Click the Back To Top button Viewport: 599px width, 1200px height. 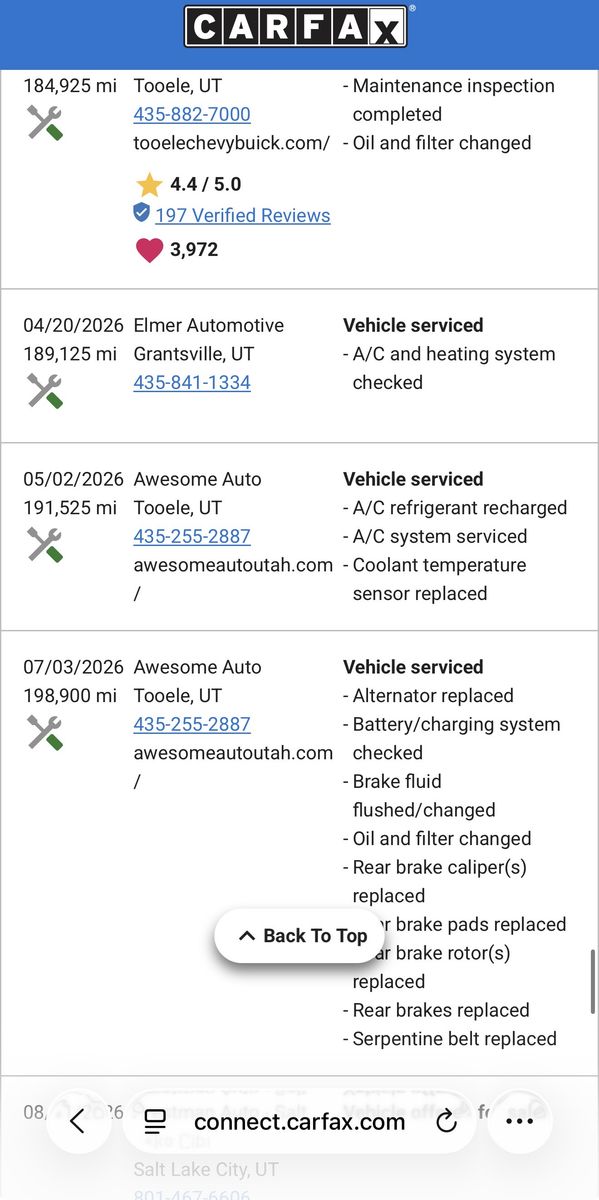click(301, 936)
